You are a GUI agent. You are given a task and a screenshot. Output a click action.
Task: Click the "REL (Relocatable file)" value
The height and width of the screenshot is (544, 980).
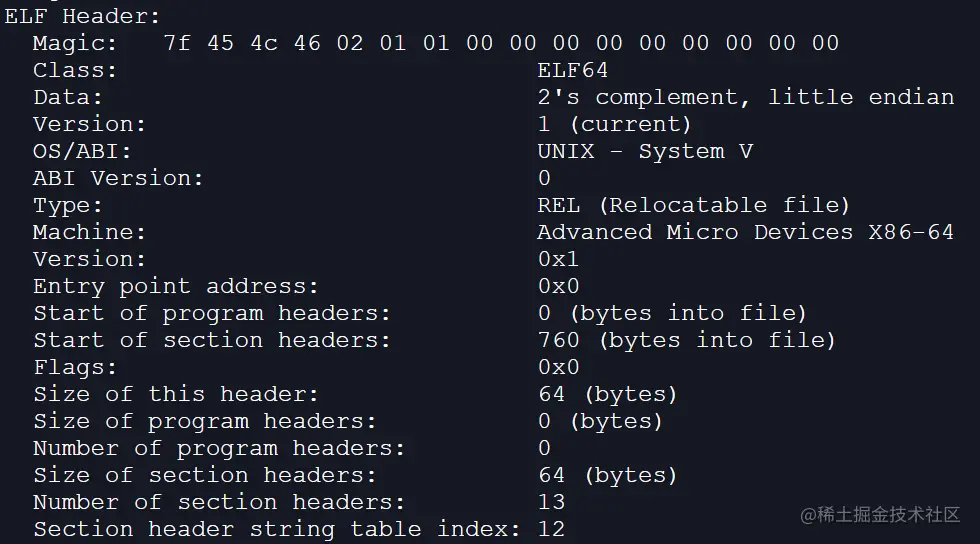coord(693,205)
